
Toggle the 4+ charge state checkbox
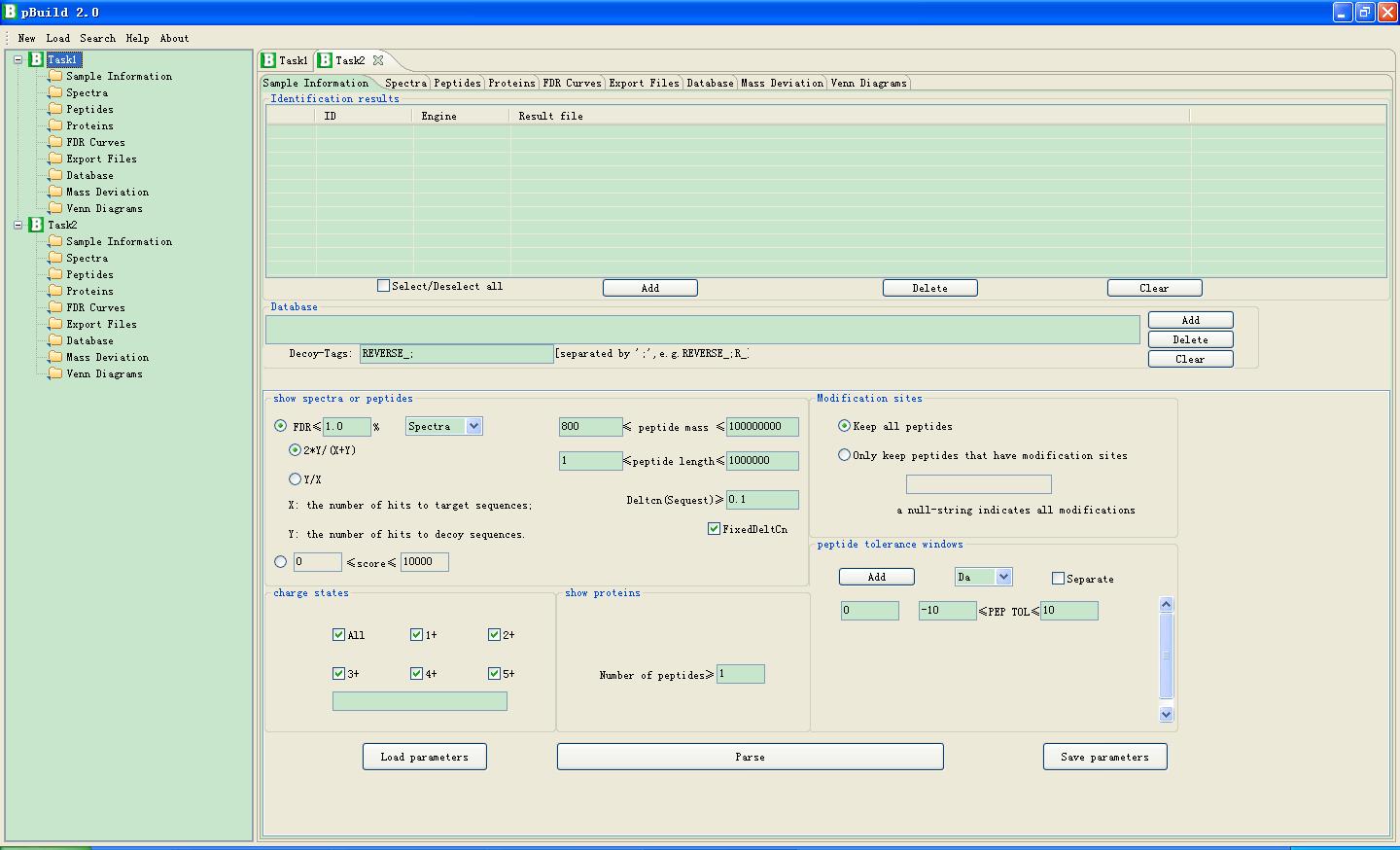coord(416,673)
